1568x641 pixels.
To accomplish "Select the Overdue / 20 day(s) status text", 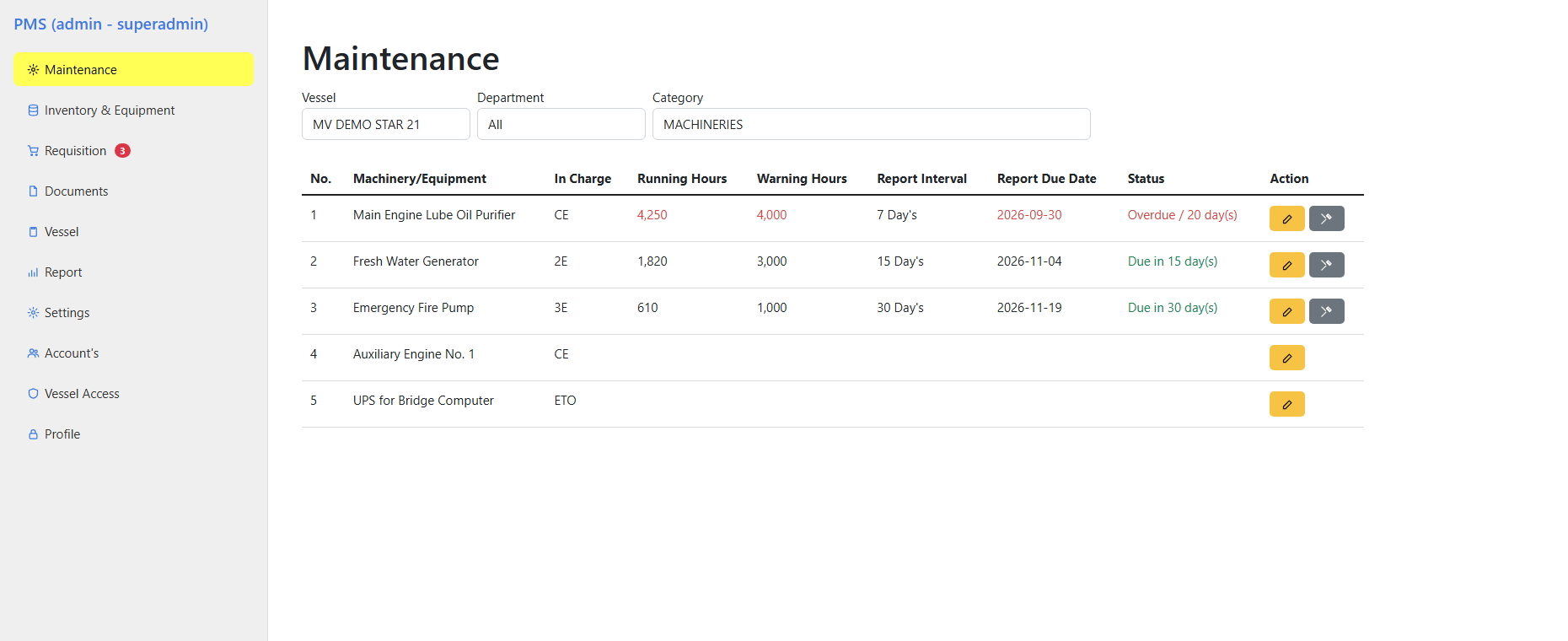I will (x=1182, y=214).
